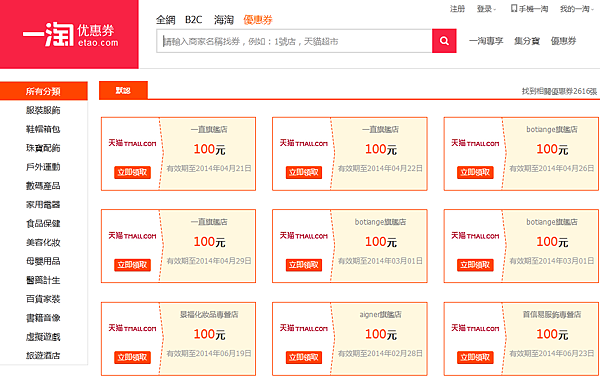Open the 注册 register link

coord(457,9)
